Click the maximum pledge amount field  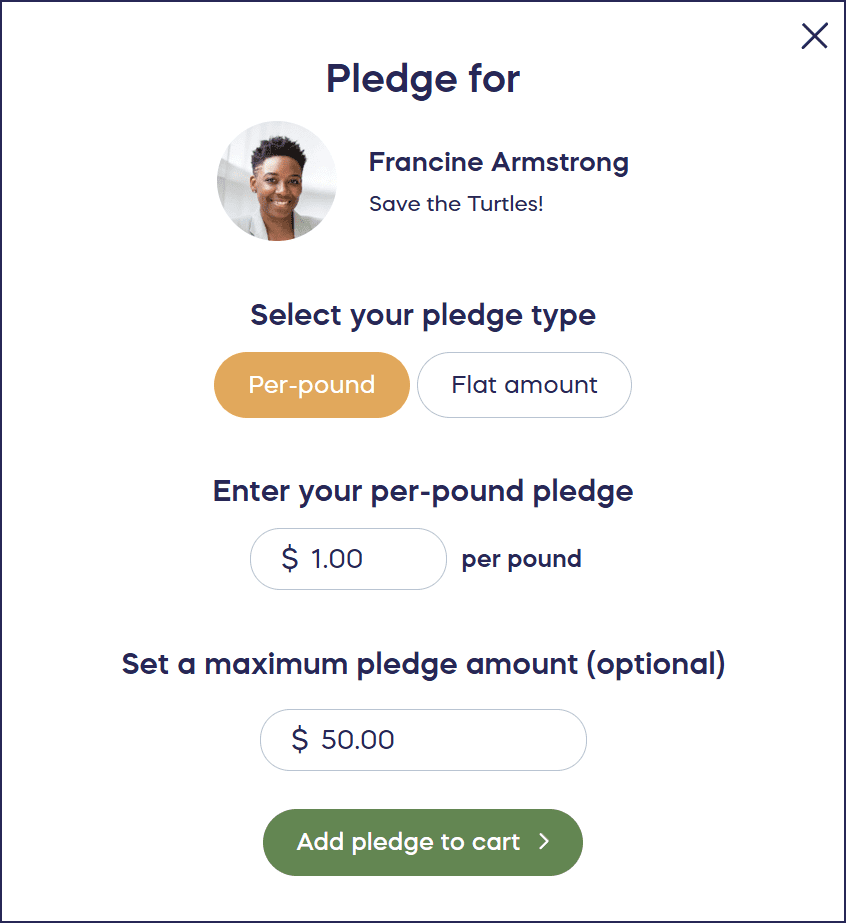coord(423,740)
